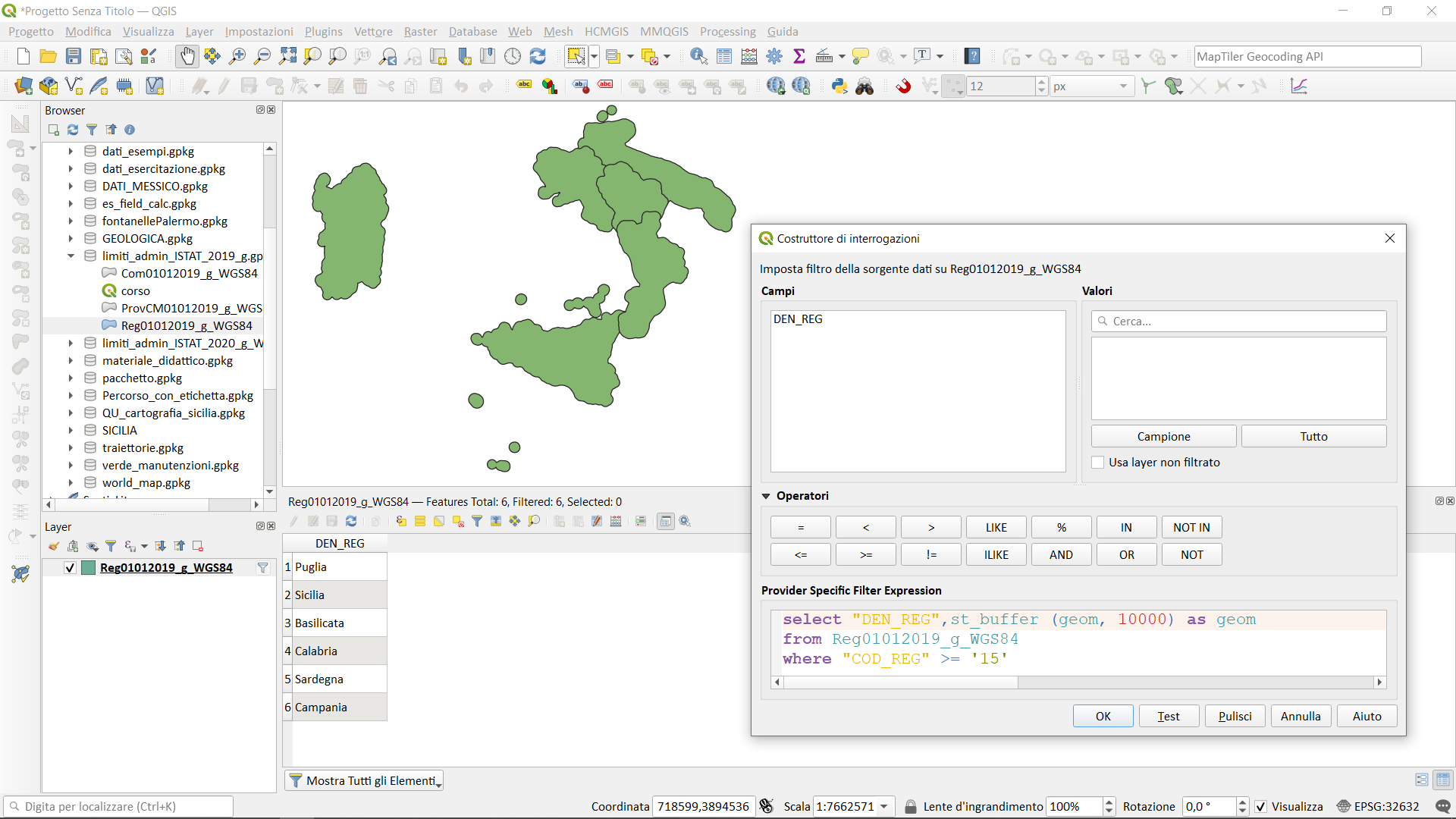Click the Identify Features tool

[x=698, y=56]
